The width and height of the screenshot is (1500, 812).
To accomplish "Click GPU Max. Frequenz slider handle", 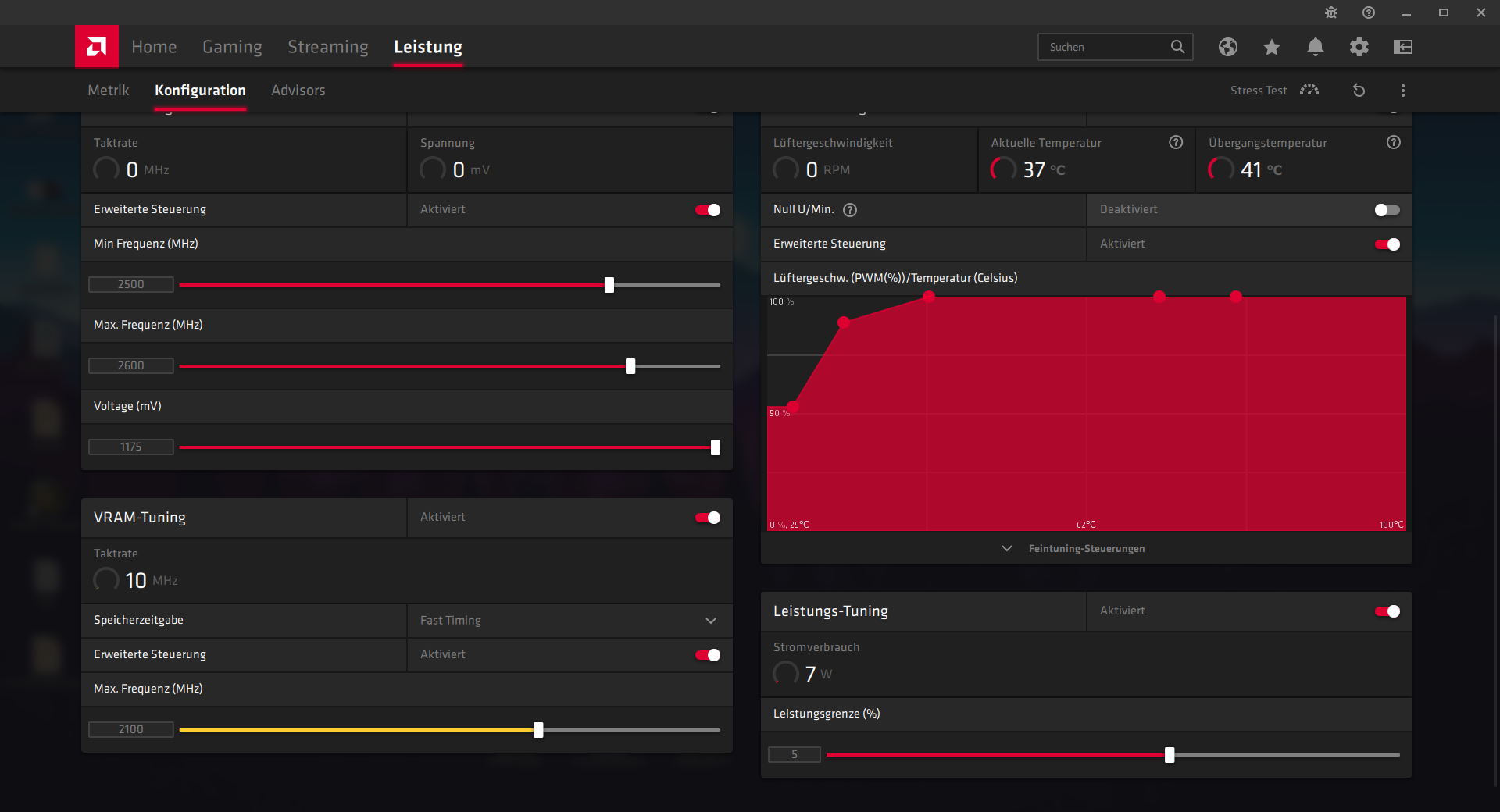I will [630, 366].
